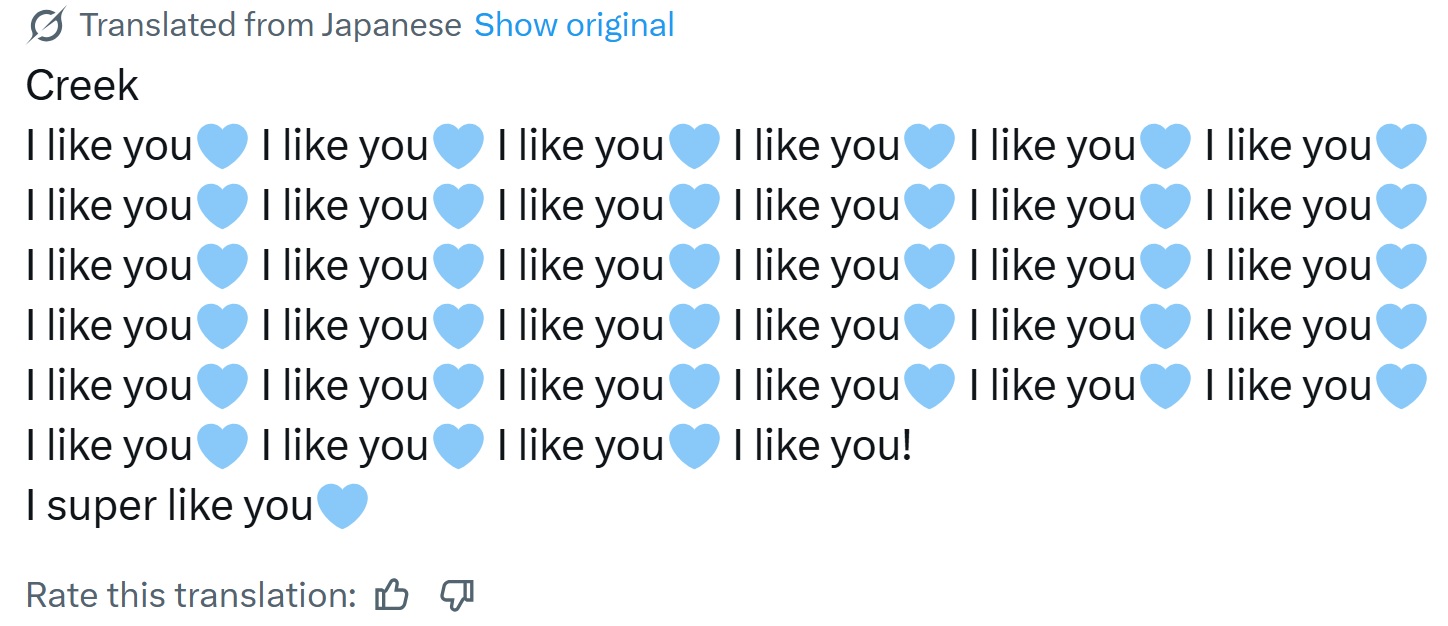Viewport: 1448px width, 626px height.
Task: Rate the translation with thumbs up
Action: (x=392, y=595)
